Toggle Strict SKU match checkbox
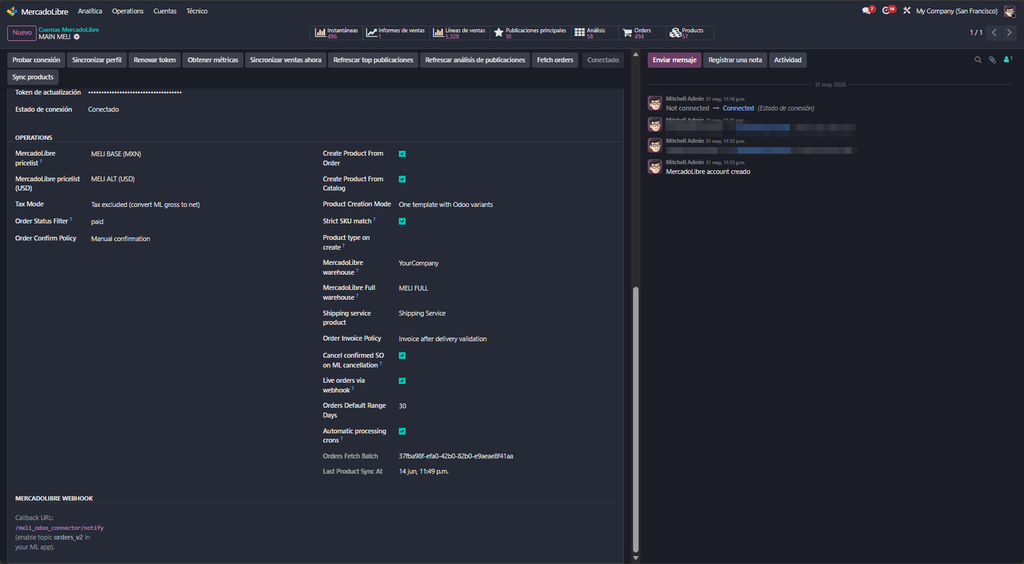Viewport: 1024px width, 564px height. point(402,221)
